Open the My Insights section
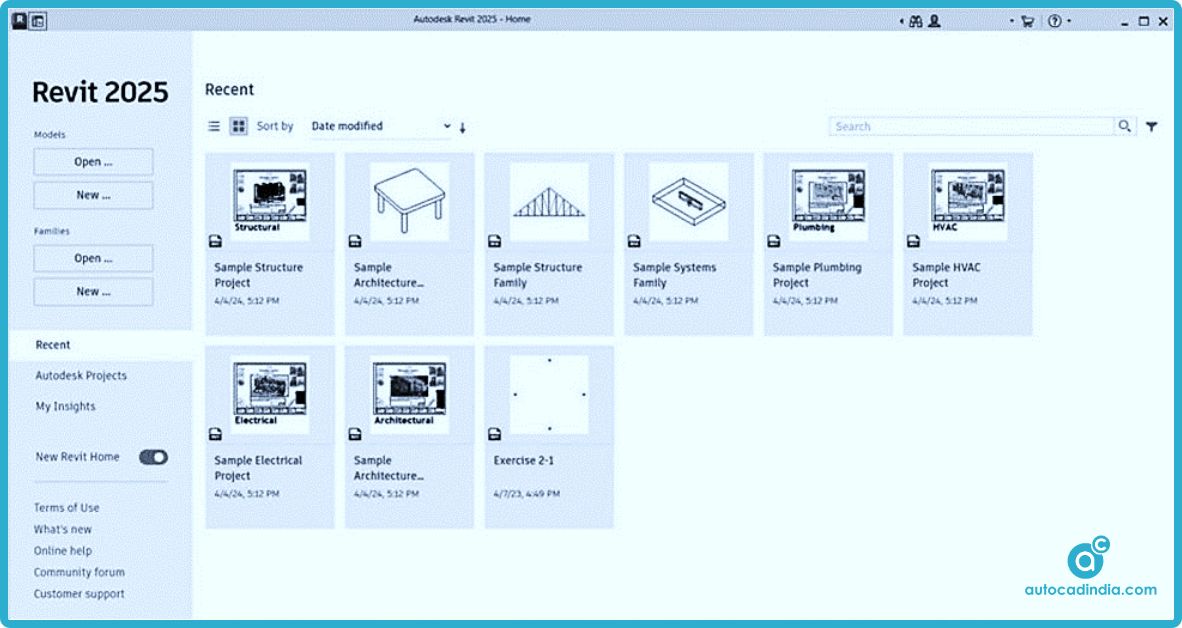1182x628 pixels. pyautogui.click(x=65, y=406)
